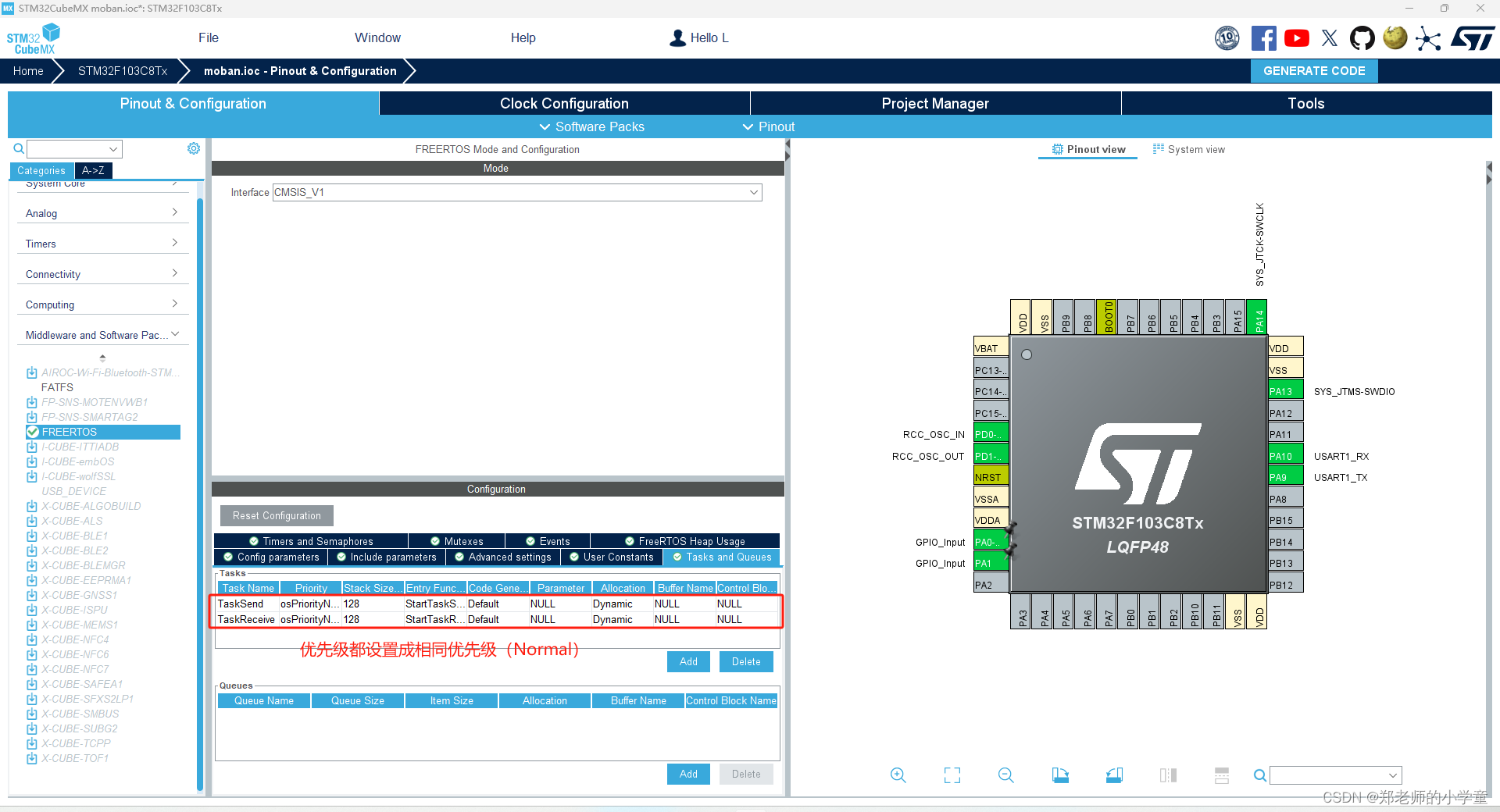Click download icon beside X-CUBE-TOF1

pos(32,759)
